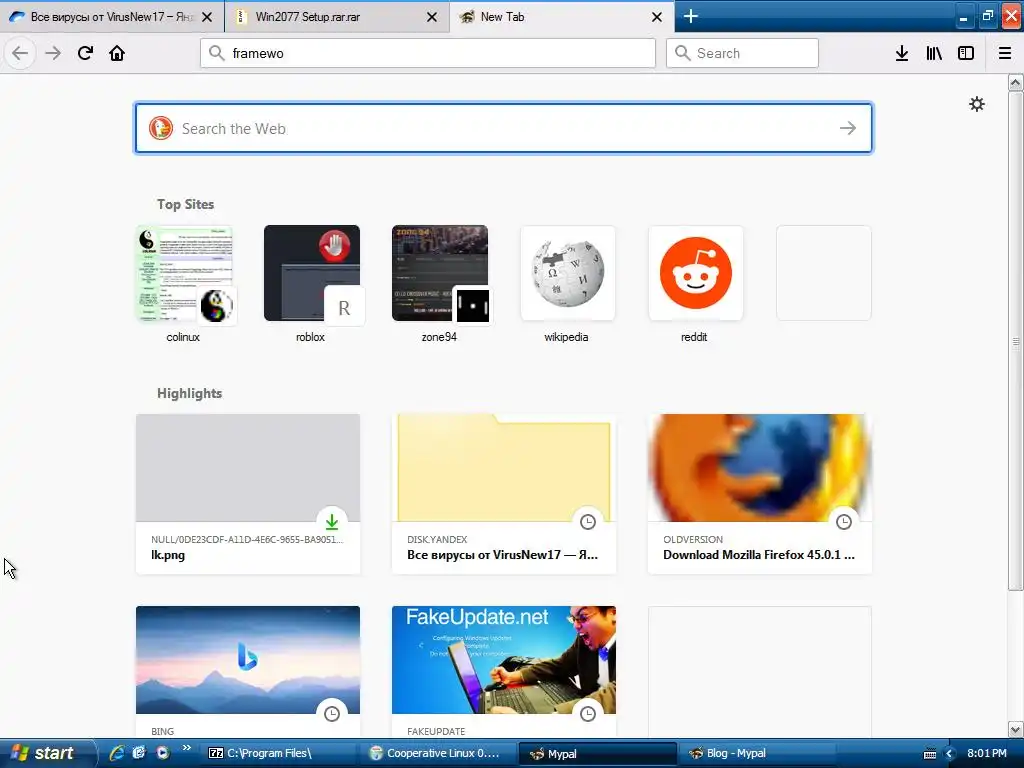Reload the current page
The height and width of the screenshot is (768, 1024).
point(85,53)
